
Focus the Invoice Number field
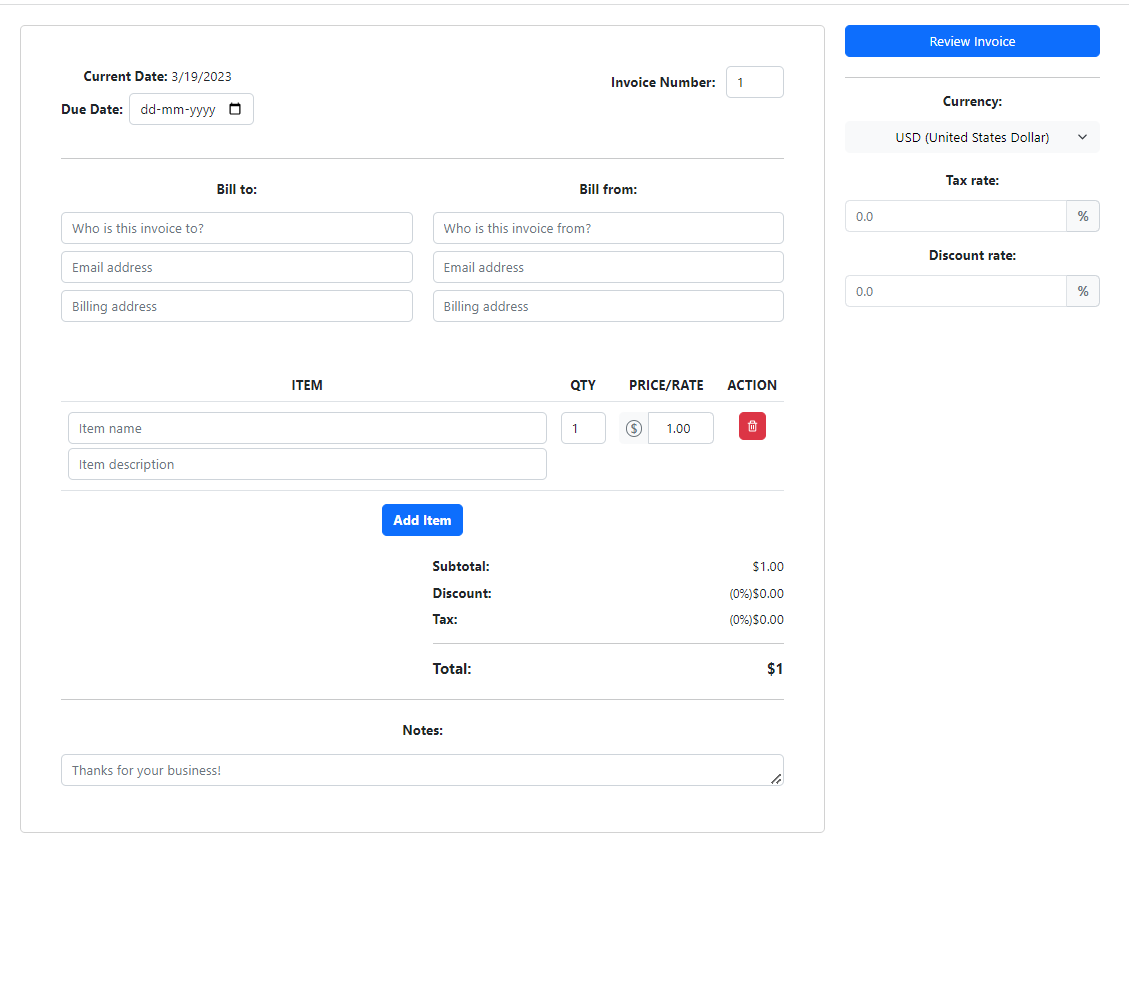754,82
